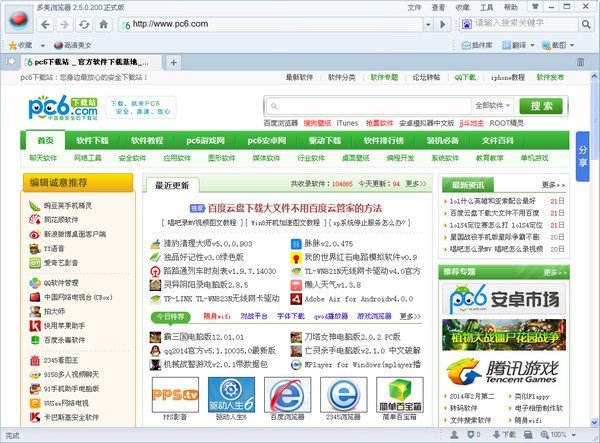Open the QQ下载 top link
The height and width of the screenshot is (443, 600).
(465, 77)
